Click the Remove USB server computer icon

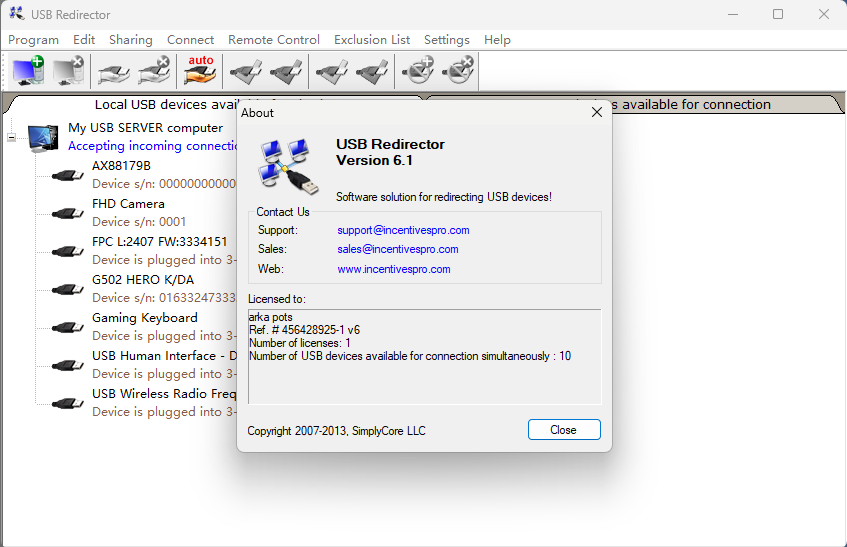point(69,71)
